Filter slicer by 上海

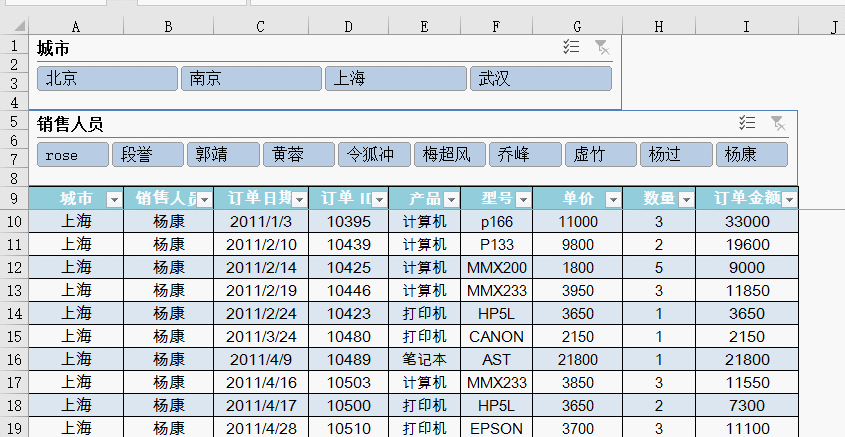point(396,79)
